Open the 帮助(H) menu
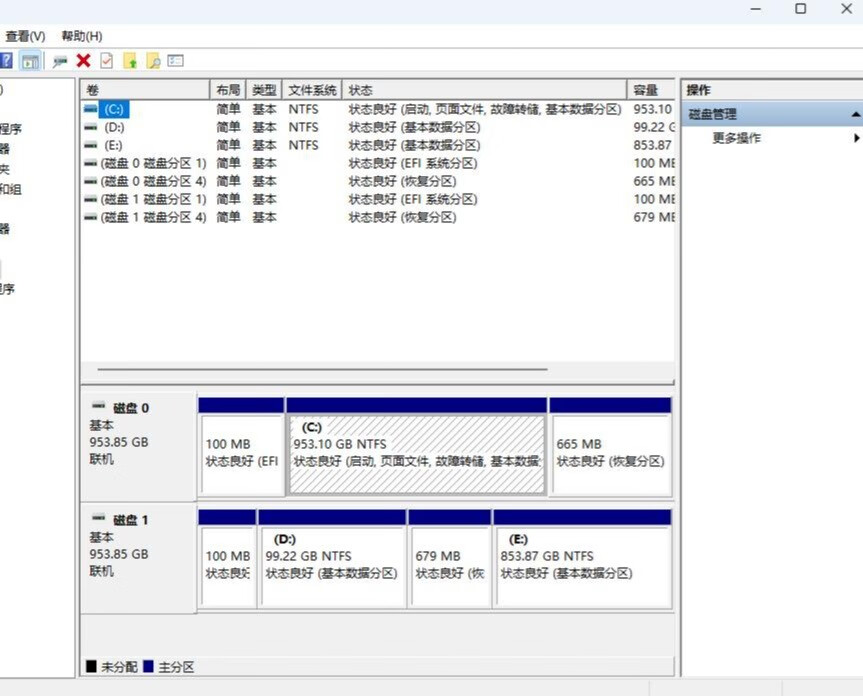This screenshot has width=863, height=696. pos(82,36)
